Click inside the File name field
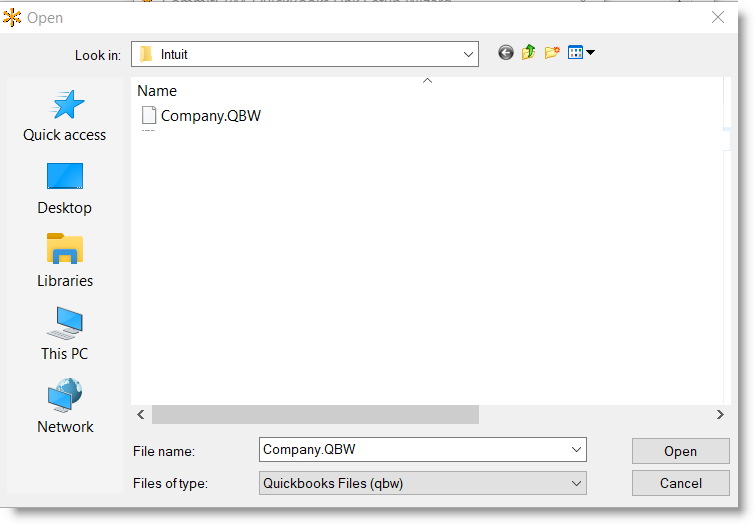Screen dimensions: 754x524 click(x=410, y=450)
